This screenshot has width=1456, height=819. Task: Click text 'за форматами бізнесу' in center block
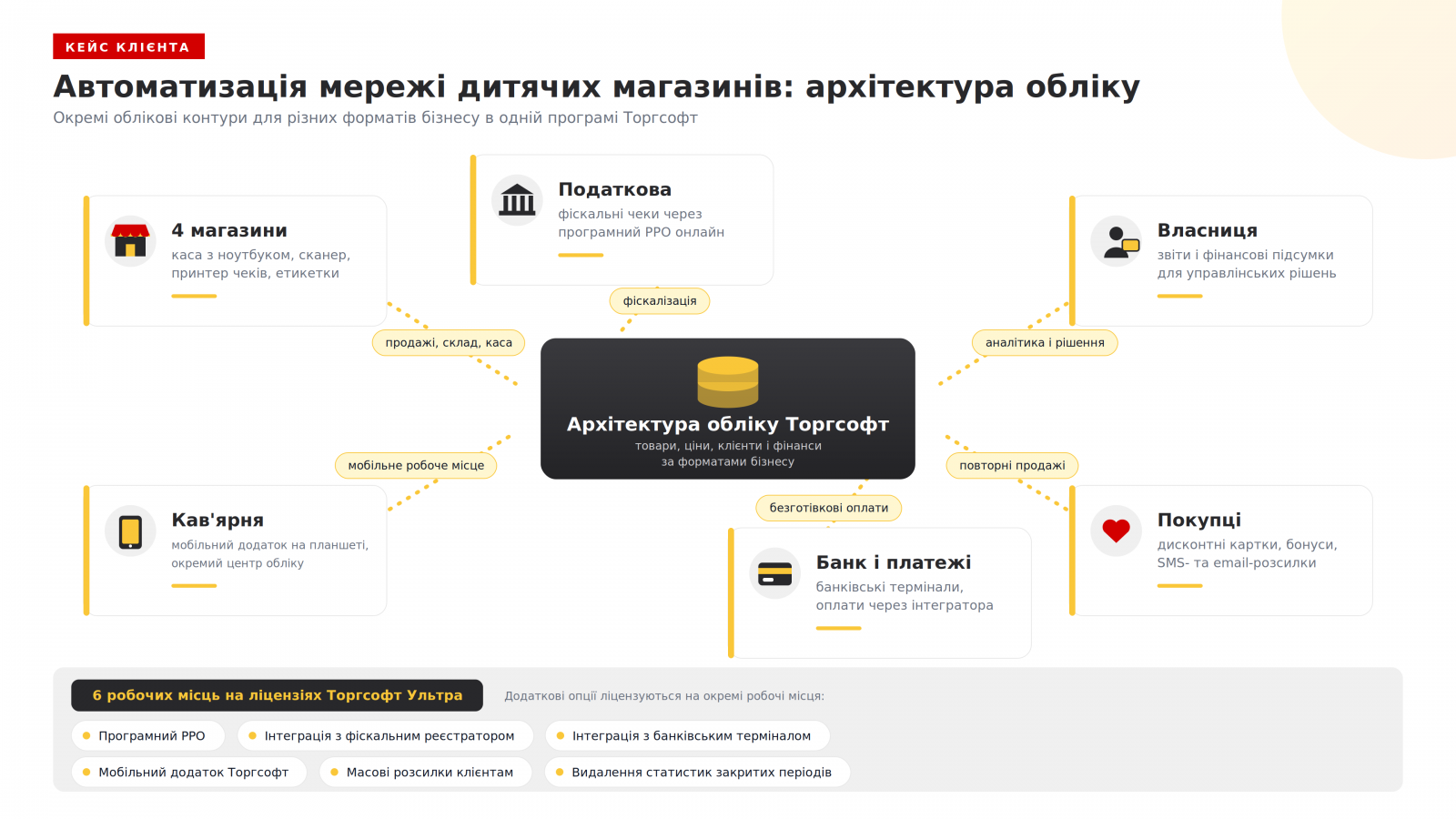[728, 462]
